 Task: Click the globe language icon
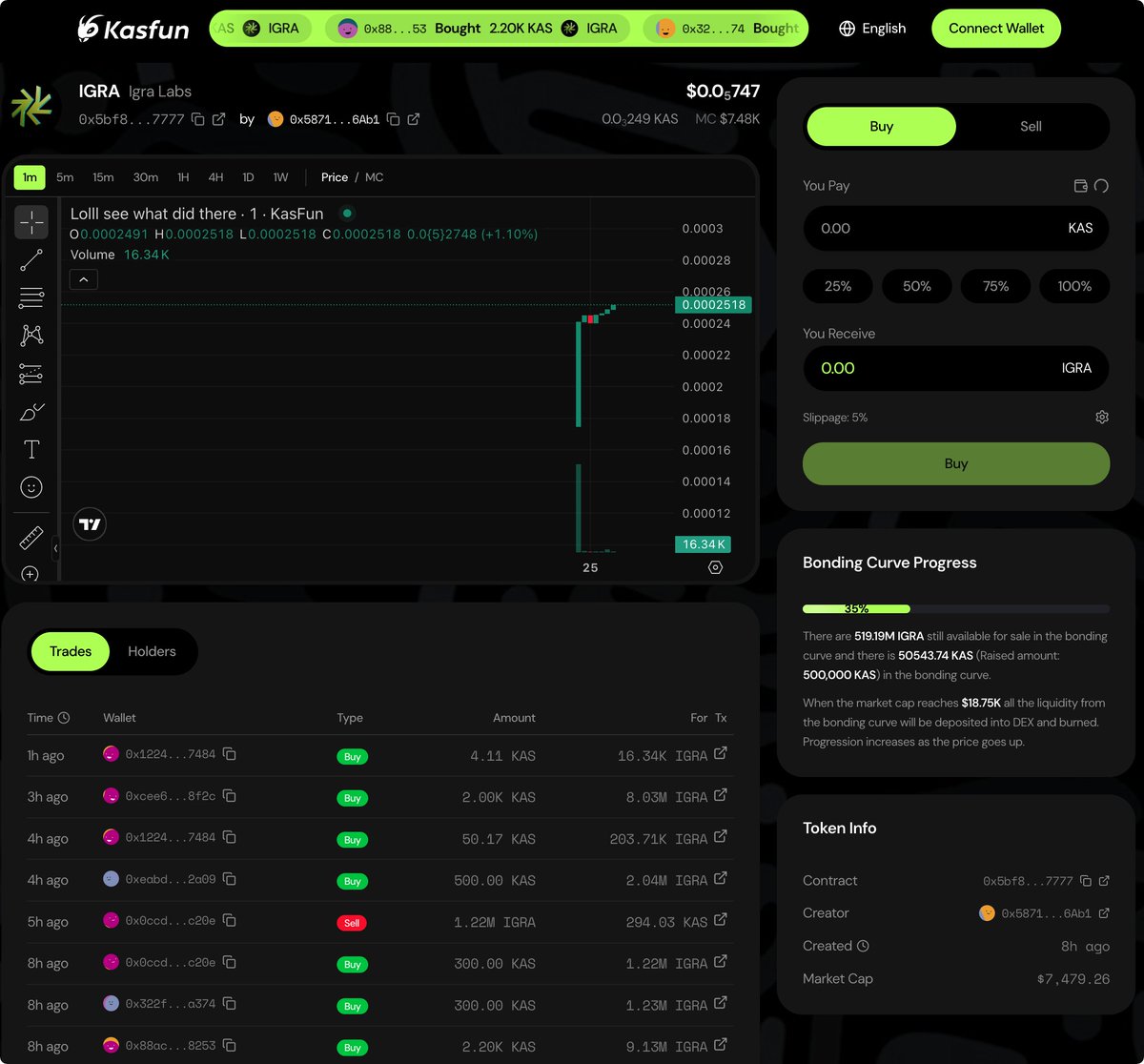coord(847,29)
